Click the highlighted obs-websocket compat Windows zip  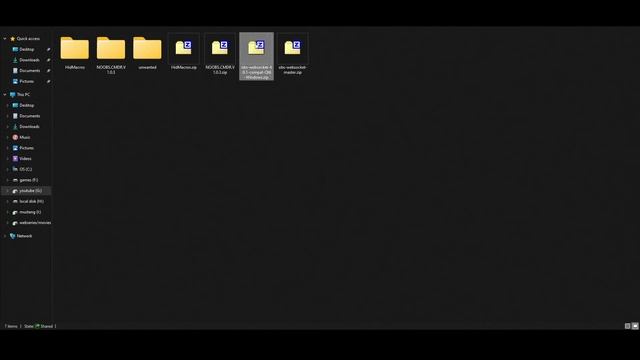pyautogui.click(x=256, y=56)
